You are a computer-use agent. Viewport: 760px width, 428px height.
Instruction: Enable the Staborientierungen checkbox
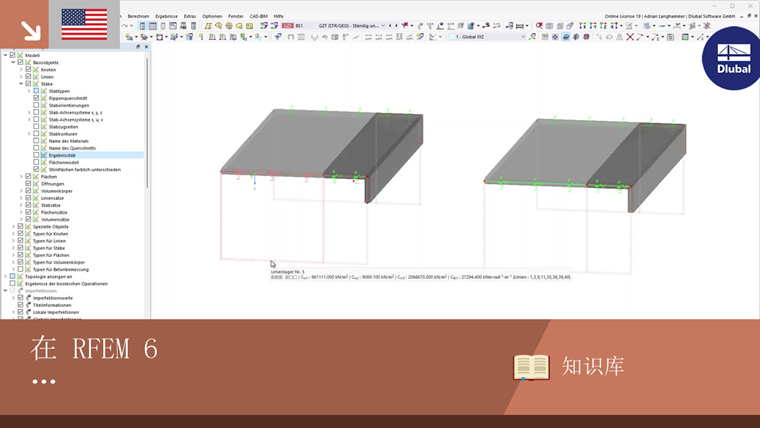click(36, 105)
